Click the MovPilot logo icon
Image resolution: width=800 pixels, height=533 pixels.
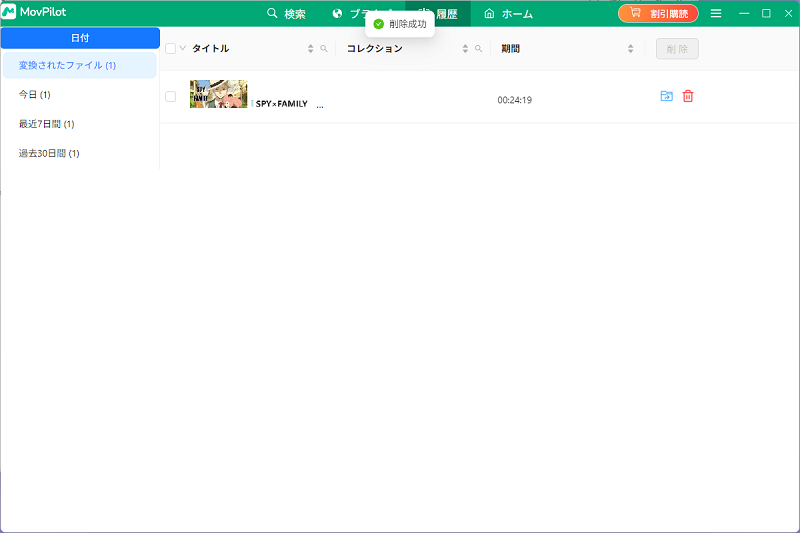click(x=9, y=12)
